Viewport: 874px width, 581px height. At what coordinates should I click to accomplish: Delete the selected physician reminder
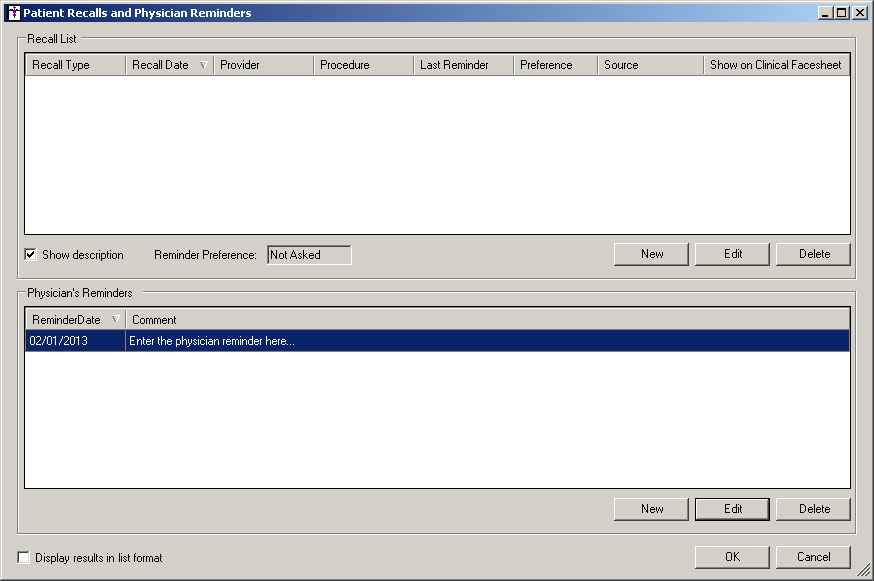click(x=814, y=509)
